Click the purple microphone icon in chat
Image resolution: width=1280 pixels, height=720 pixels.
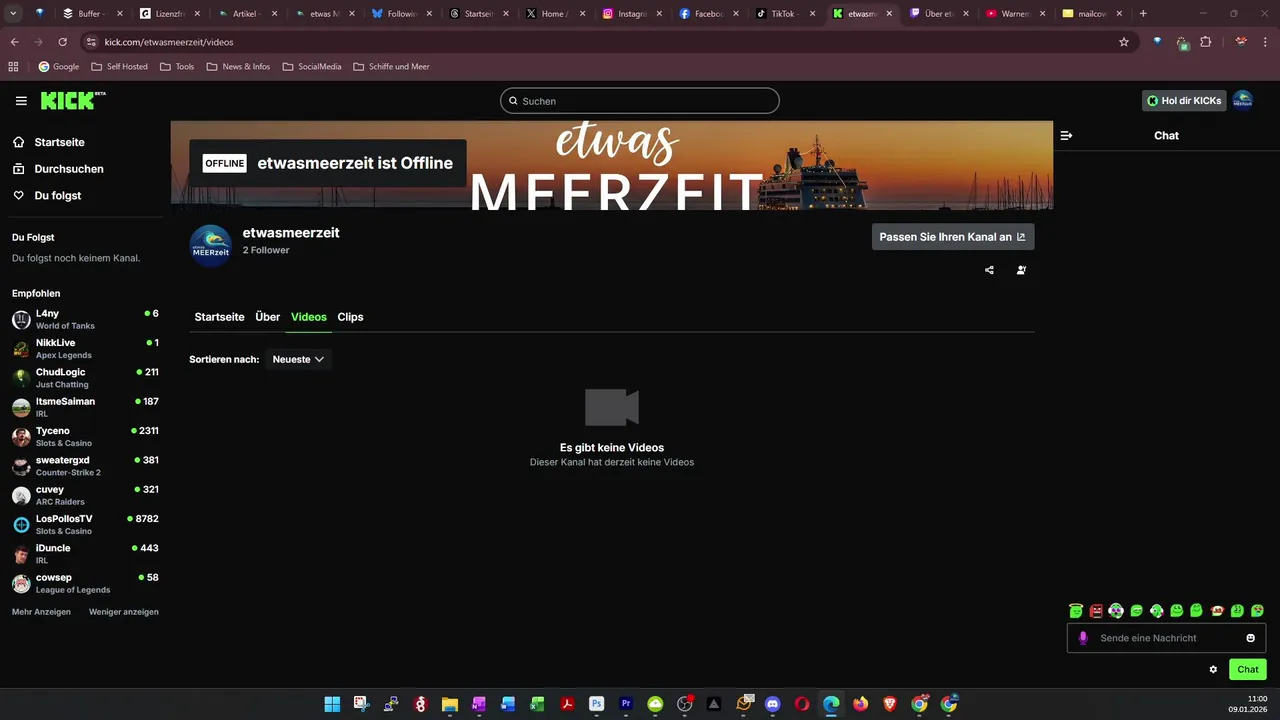point(1083,638)
